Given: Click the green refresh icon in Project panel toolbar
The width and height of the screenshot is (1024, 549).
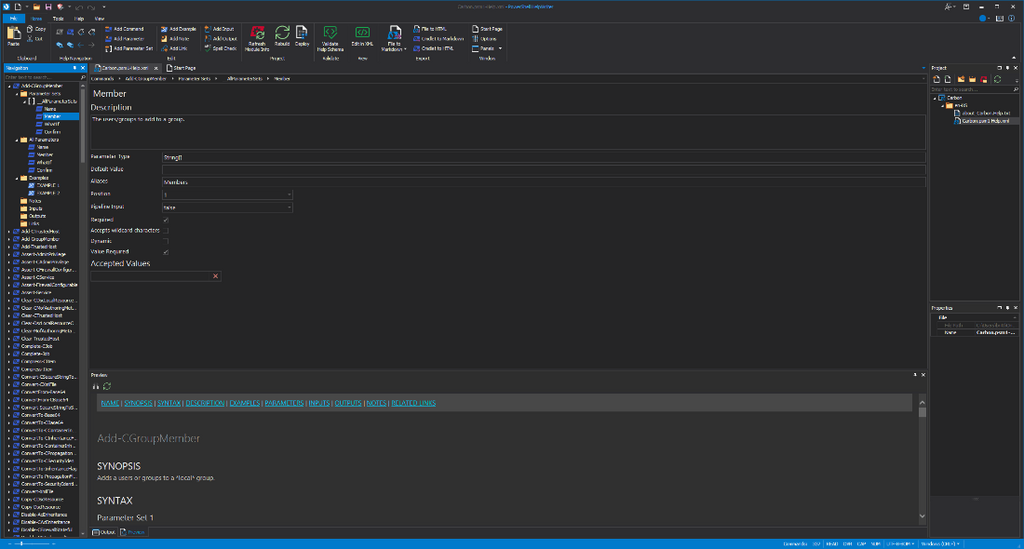Looking at the screenshot, I should click(x=997, y=80).
